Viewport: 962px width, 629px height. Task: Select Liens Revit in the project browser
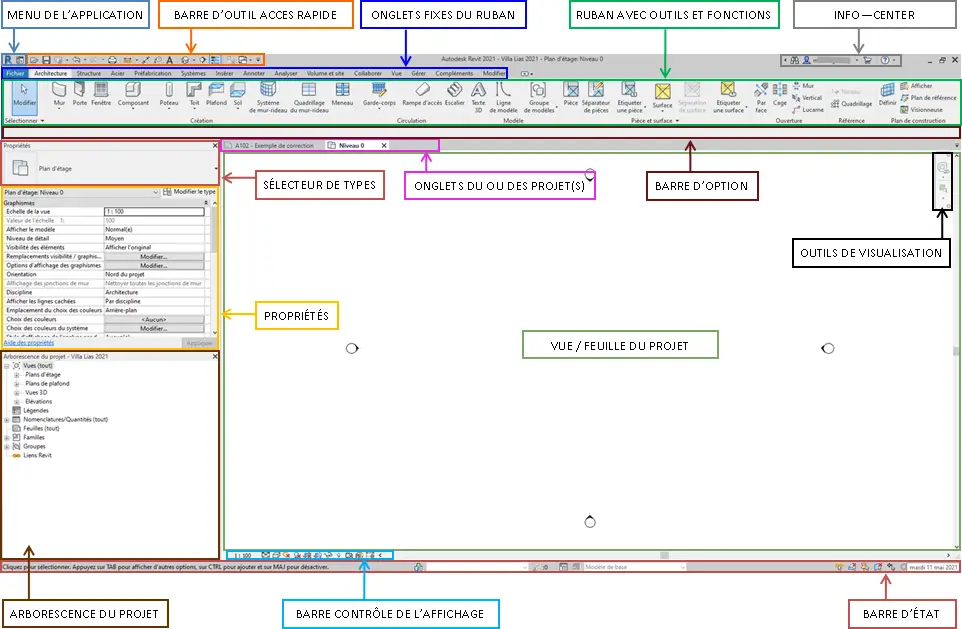[x=37, y=455]
